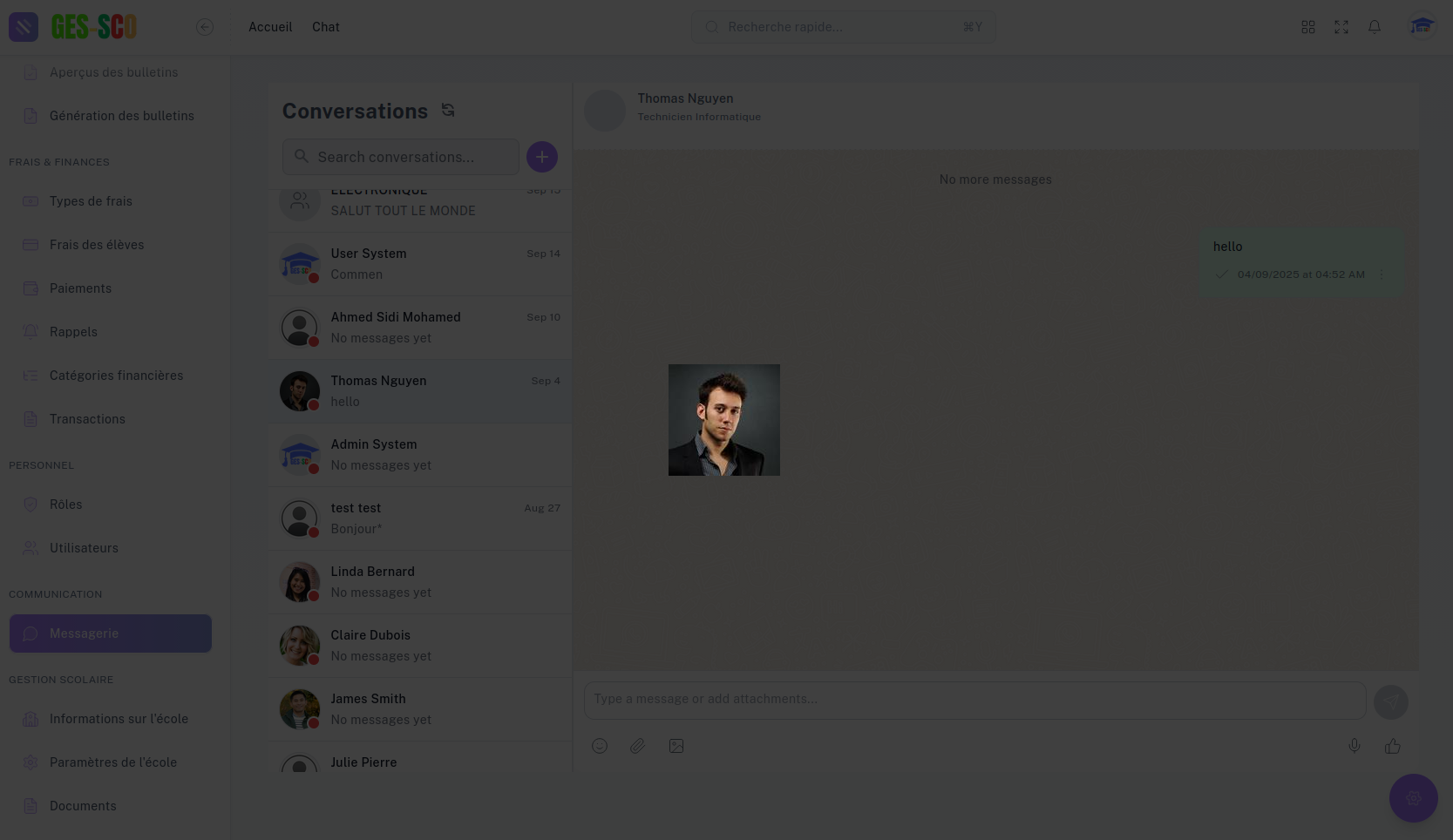Attach a file with paperclip icon
1453x840 pixels.
(x=638, y=746)
